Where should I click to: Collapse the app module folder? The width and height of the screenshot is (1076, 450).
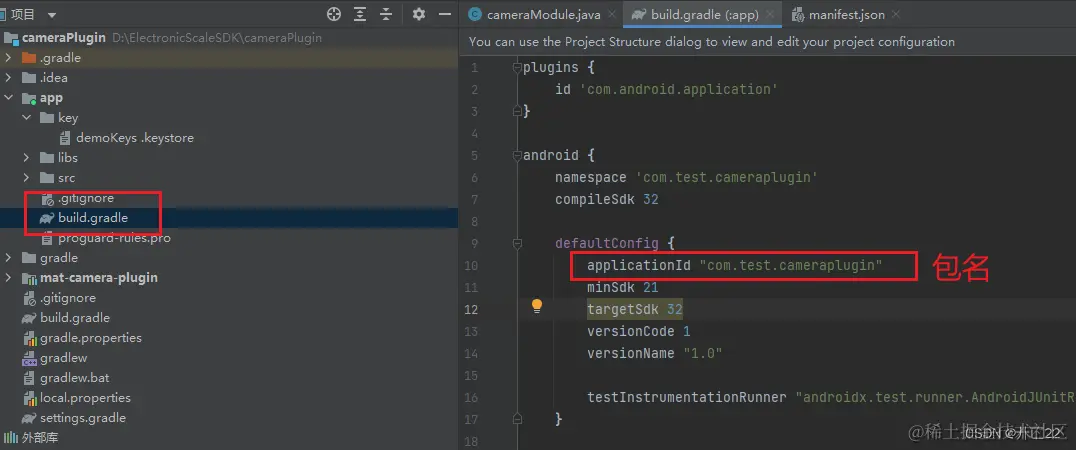point(8,98)
